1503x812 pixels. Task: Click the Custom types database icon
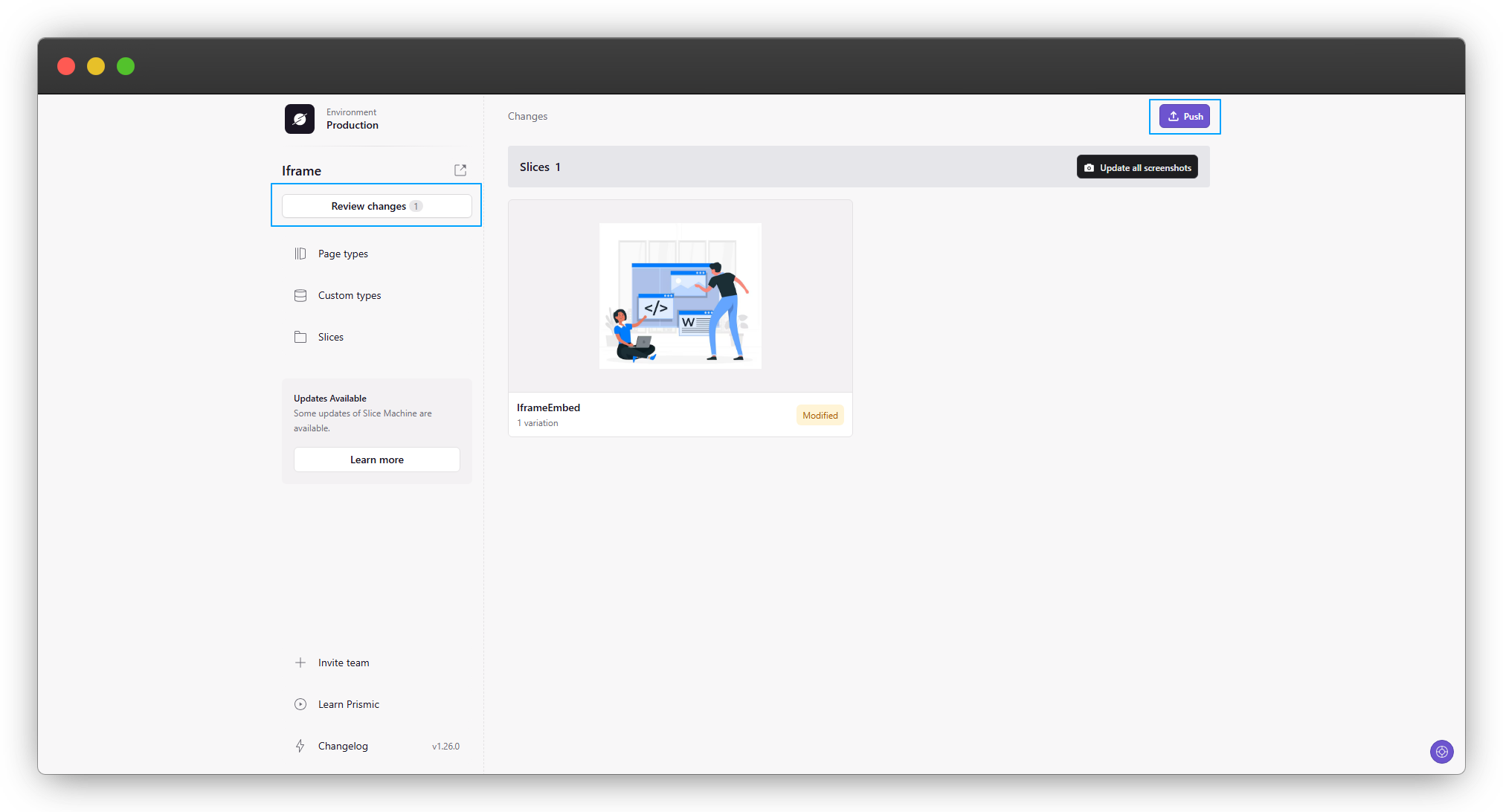(x=300, y=295)
